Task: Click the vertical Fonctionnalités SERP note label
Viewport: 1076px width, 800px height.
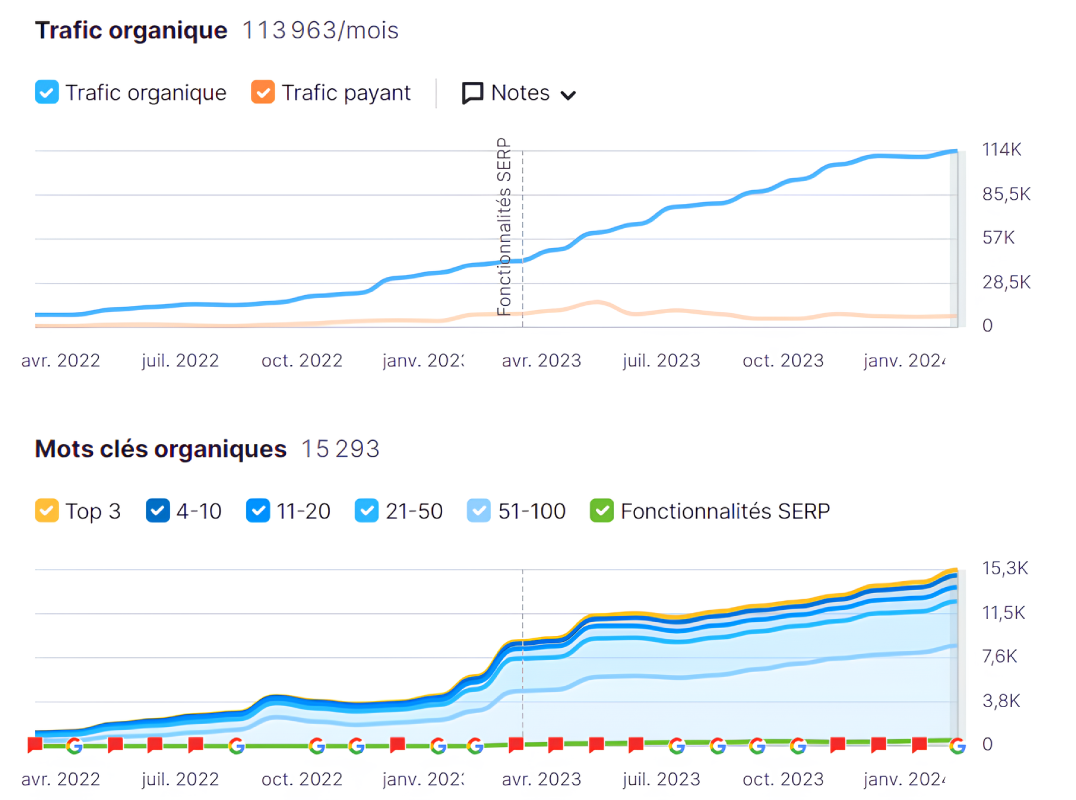Action: pyautogui.click(x=504, y=226)
